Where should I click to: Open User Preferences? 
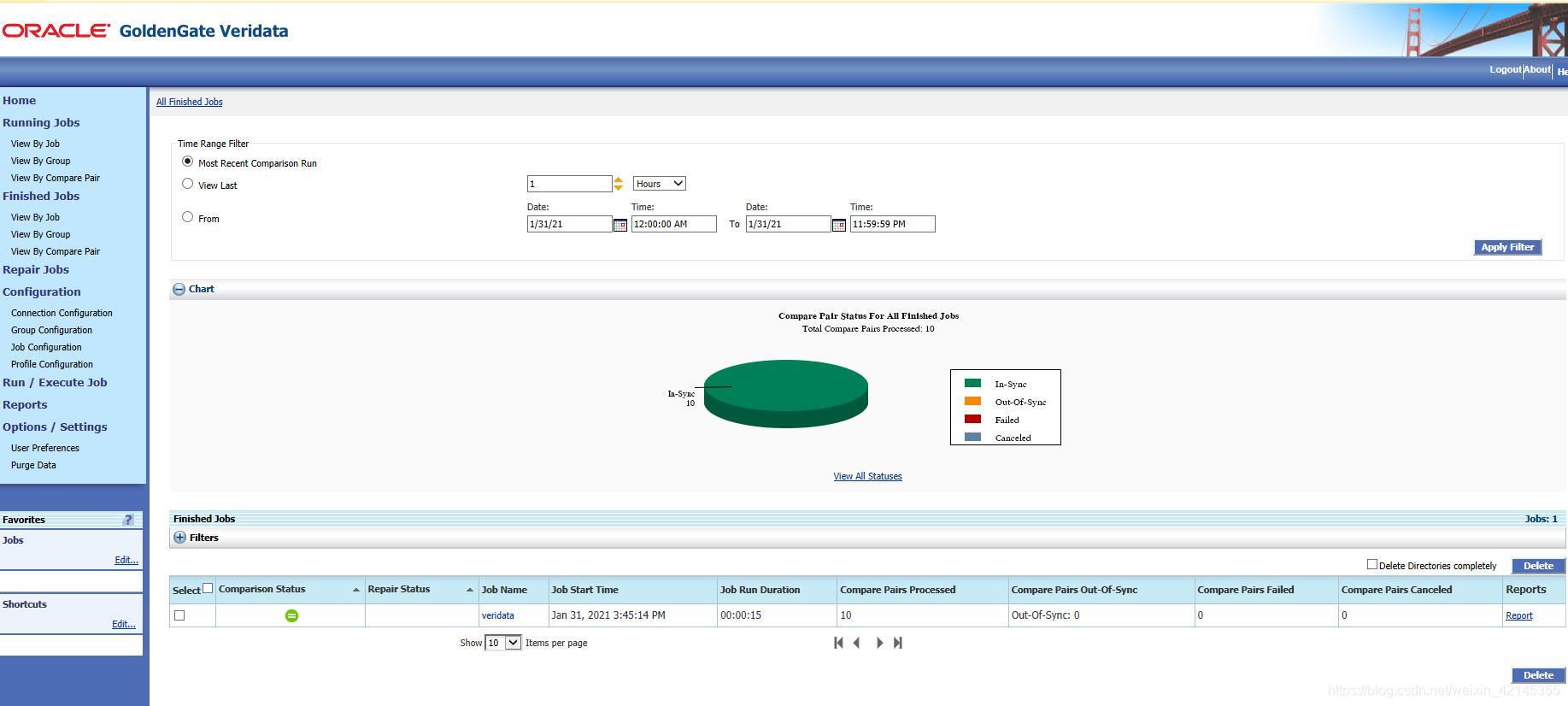[x=45, y=448]
